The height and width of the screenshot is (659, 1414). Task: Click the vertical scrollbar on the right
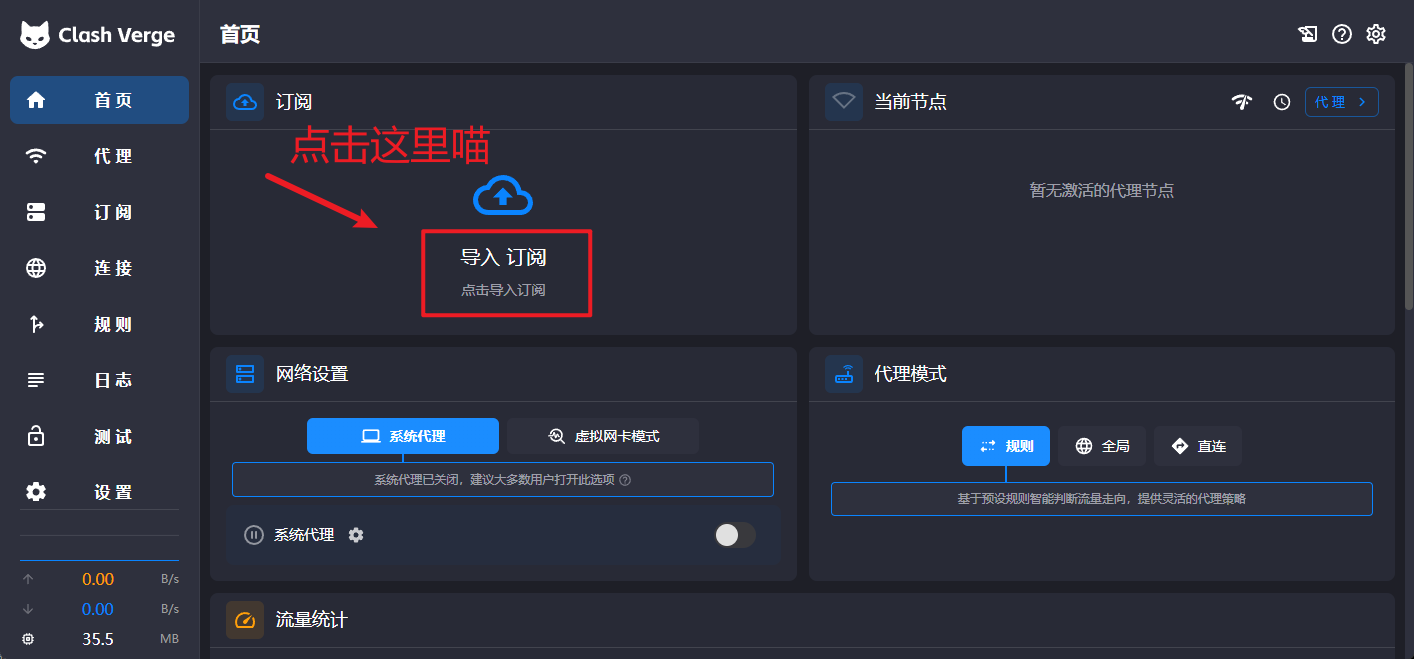1408,187
